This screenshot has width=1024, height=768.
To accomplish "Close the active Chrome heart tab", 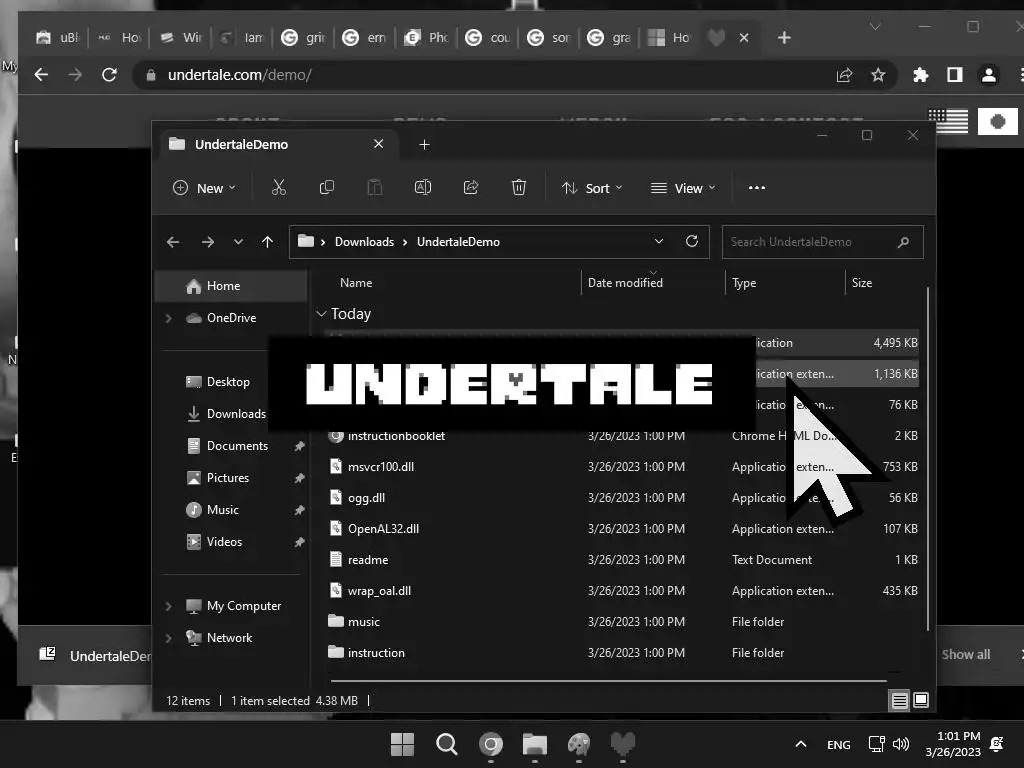I will (x=744, y=38).
